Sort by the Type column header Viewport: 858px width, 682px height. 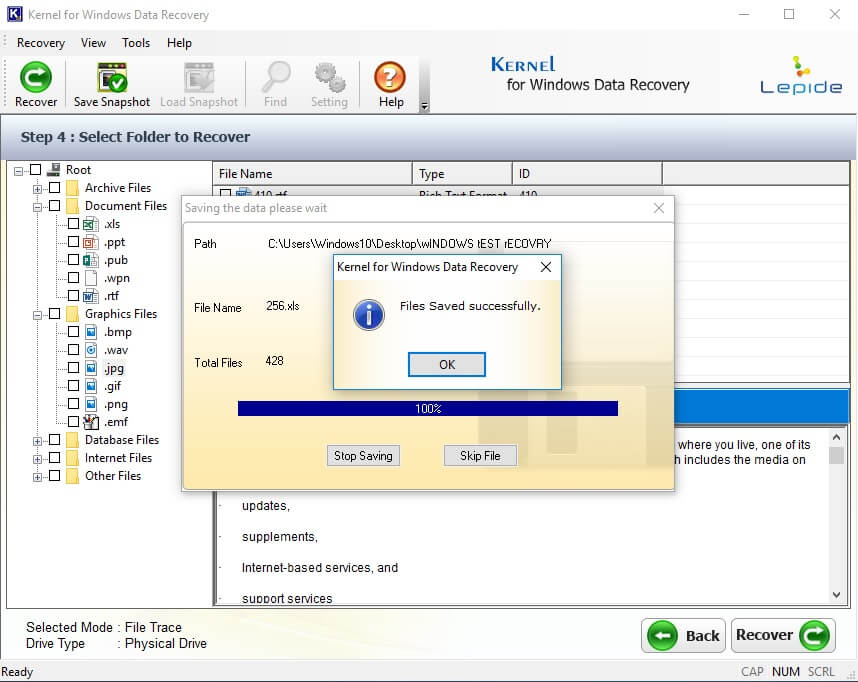[462, 174]
